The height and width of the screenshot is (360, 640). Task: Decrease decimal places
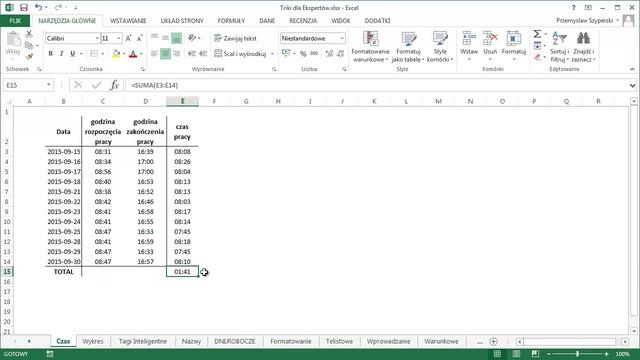point(340,53)
